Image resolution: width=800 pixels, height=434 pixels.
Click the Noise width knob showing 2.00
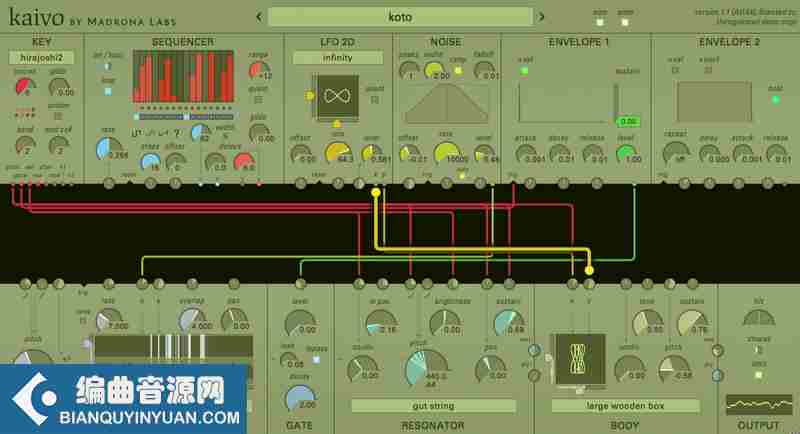pyautogui.click(x=434, y=71)
